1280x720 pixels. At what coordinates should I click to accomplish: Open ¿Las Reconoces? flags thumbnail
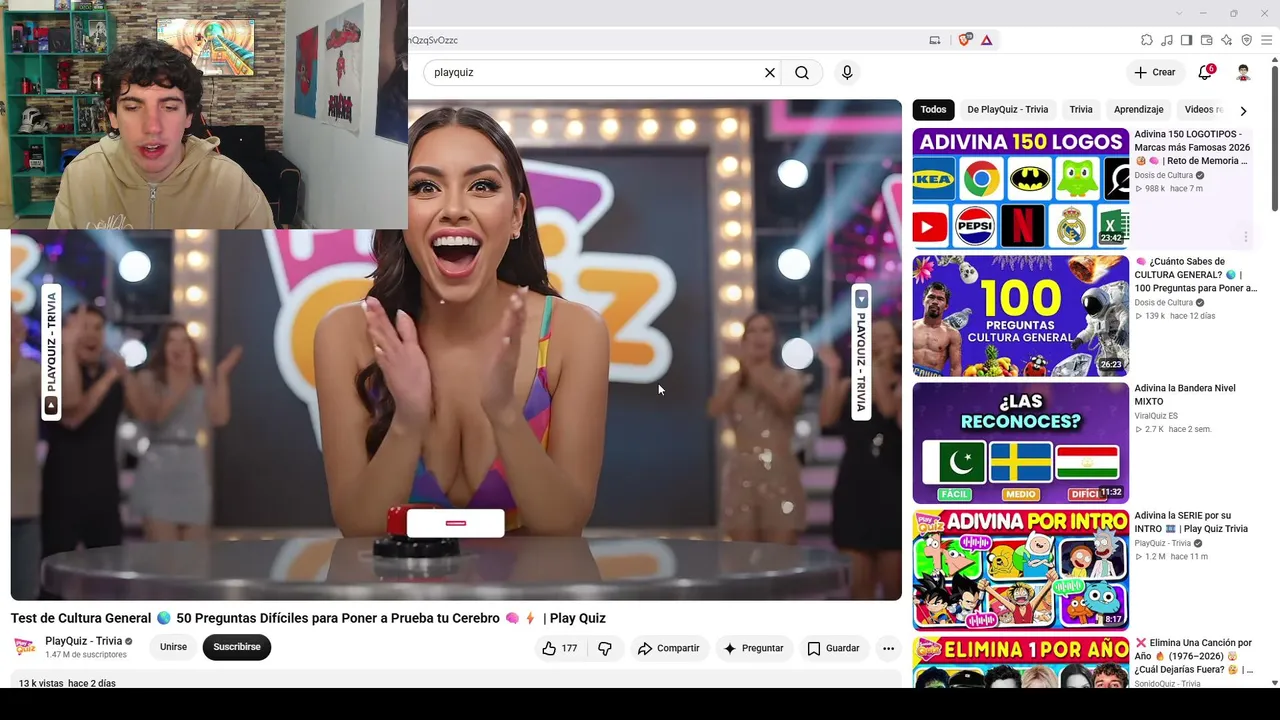click(1020, 443)
